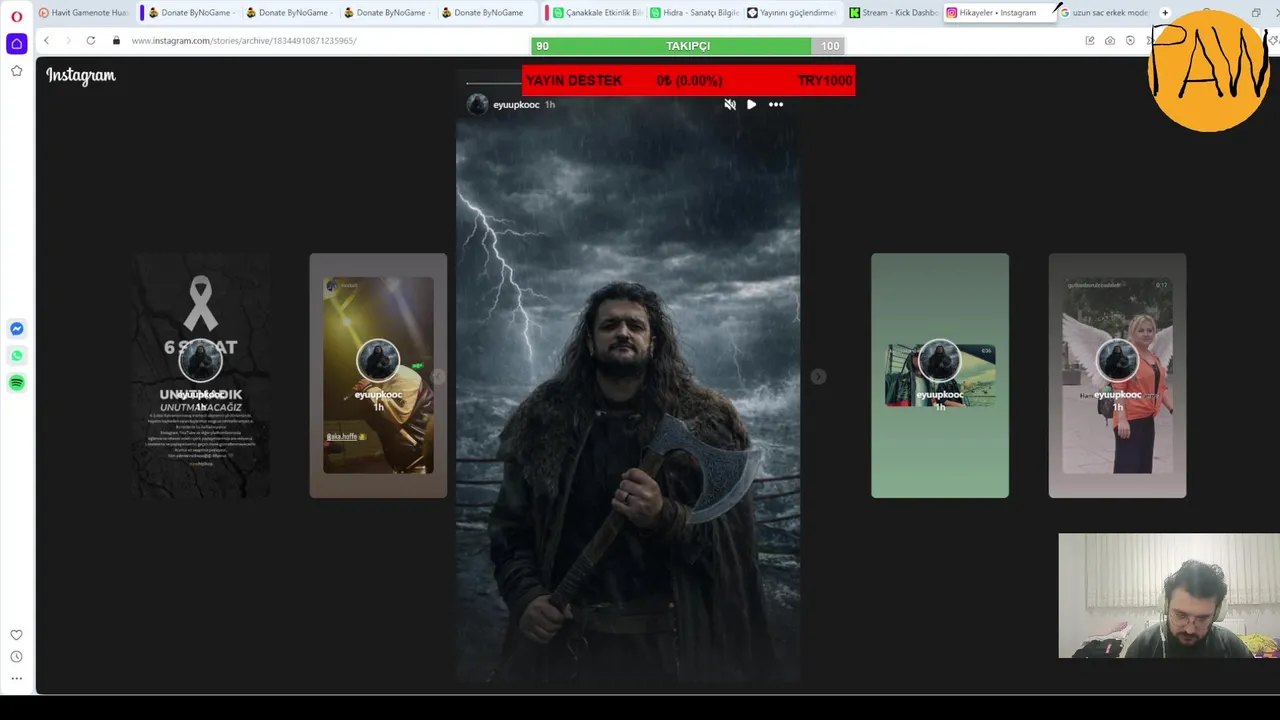Click the TAKIPÇI follower goal bar
Viewport: 1280px width, 720px height.
point(688,46)
